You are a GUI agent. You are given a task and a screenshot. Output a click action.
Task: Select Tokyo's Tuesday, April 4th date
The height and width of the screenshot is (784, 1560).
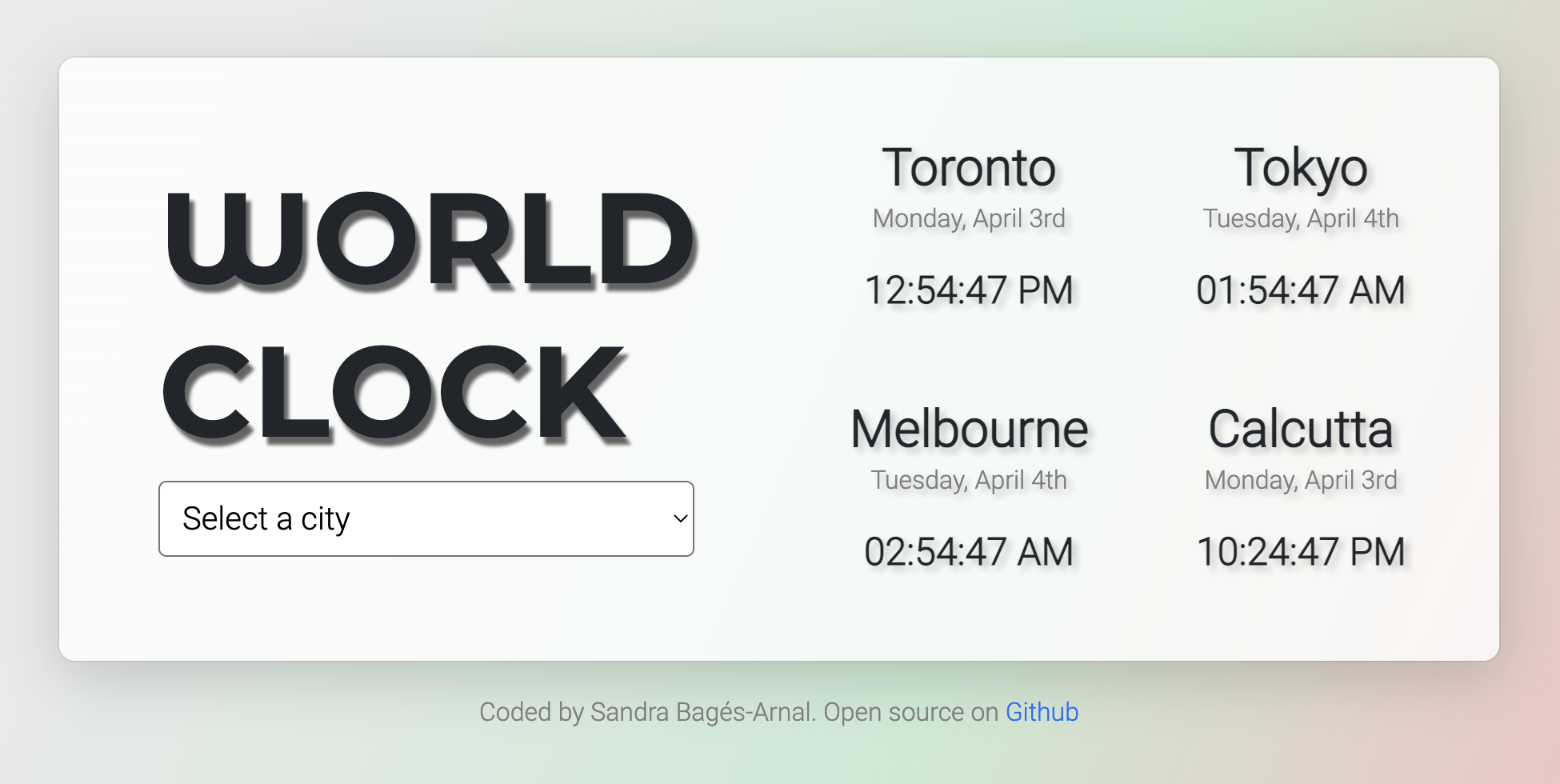click(x=1299, y=218)
